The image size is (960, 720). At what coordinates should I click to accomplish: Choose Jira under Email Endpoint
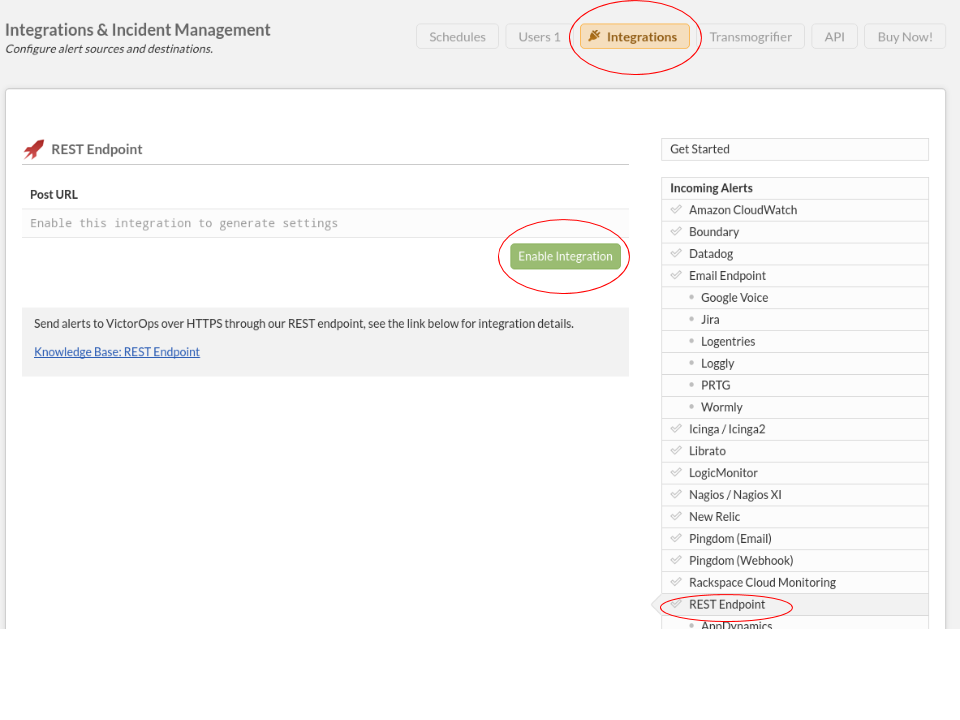point(710,320)
